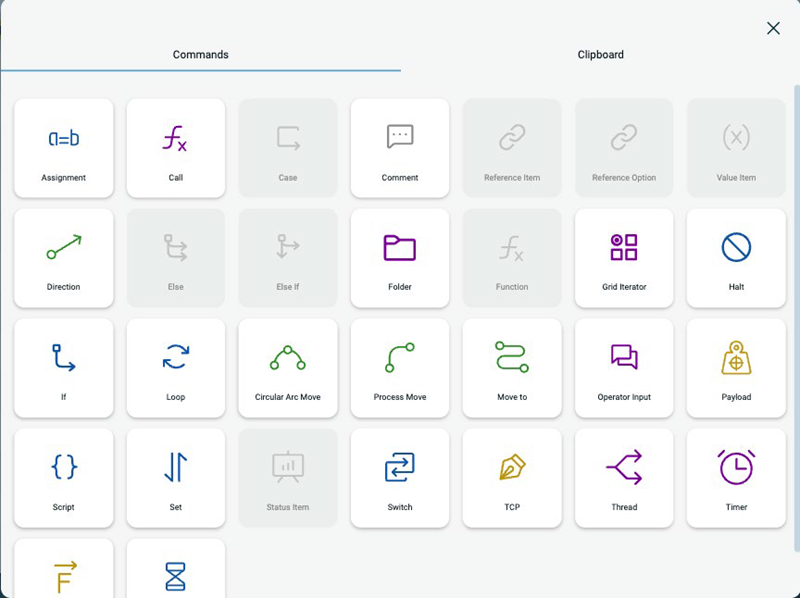Insert a Timer command
The image size is (800, 598).
(736, 478)
